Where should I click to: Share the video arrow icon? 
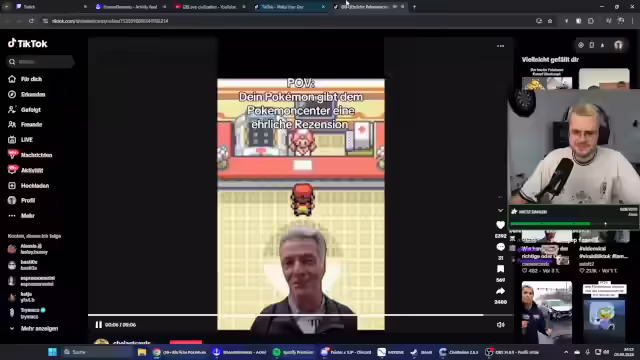(x=500, y=291)
